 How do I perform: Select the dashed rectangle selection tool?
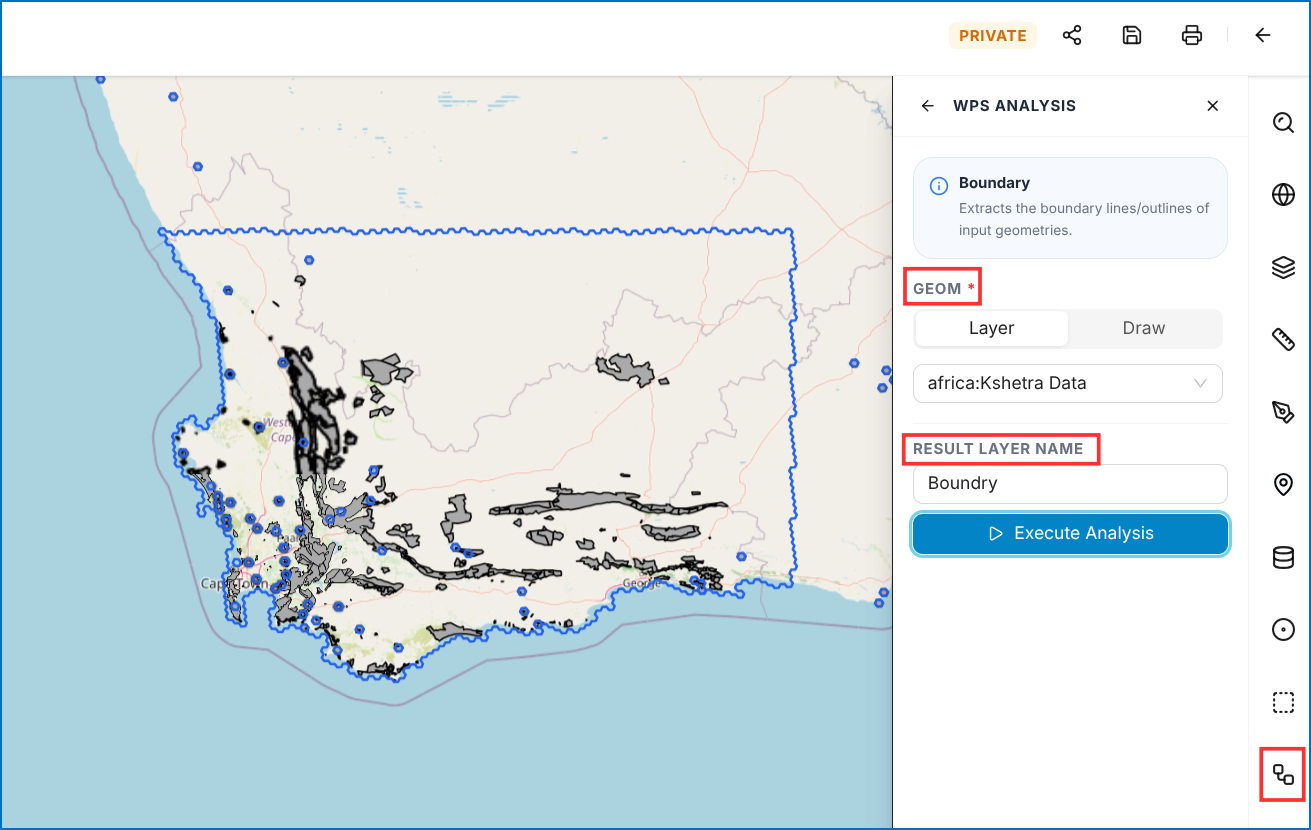click(1283, 702)
